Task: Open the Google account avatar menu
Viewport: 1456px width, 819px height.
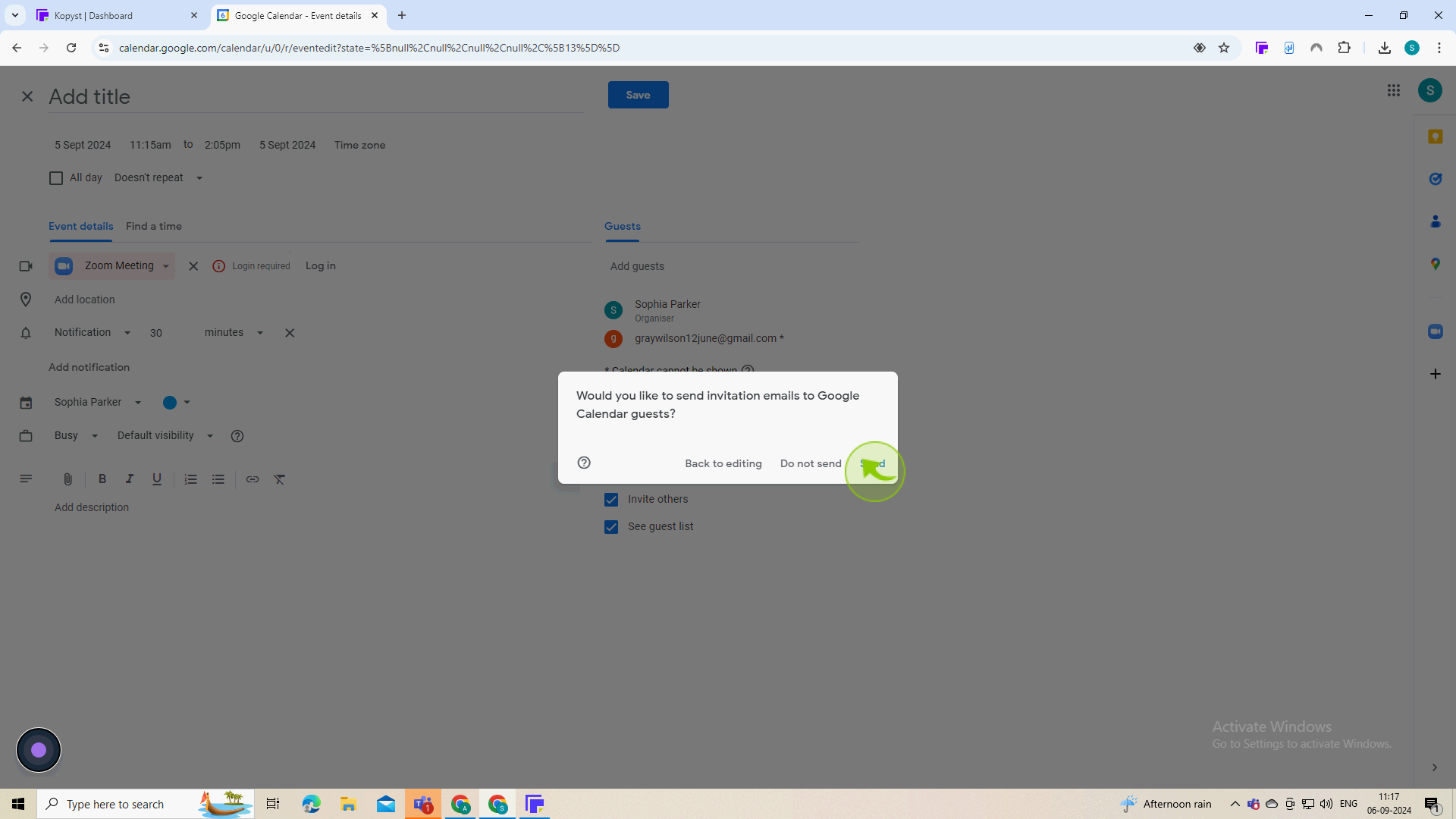Action: pos(1429,90)
